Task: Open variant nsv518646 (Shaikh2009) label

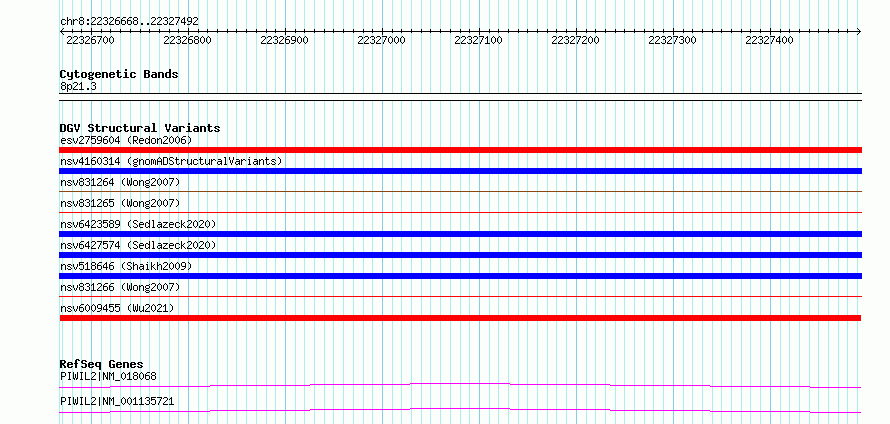Action: pos(126,266)
